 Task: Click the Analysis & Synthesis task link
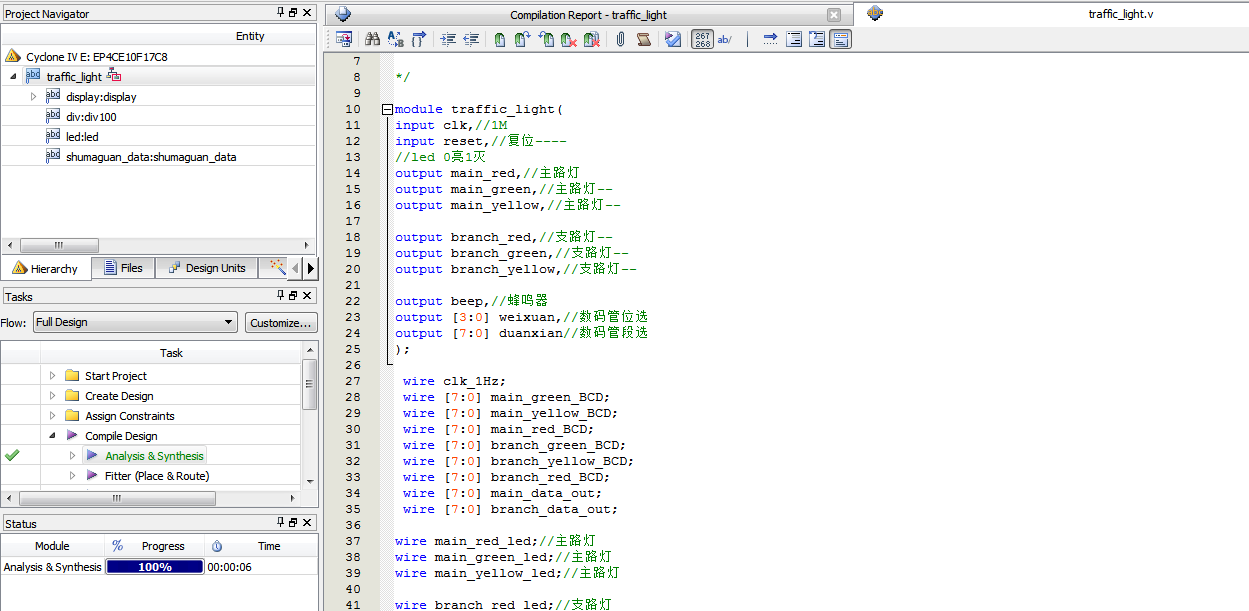tap(154, 456)
